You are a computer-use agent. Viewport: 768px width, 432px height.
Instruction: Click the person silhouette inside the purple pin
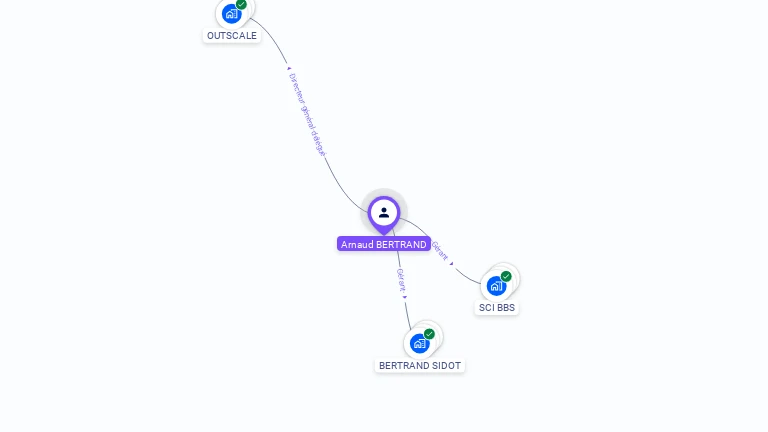click(384, 213)
